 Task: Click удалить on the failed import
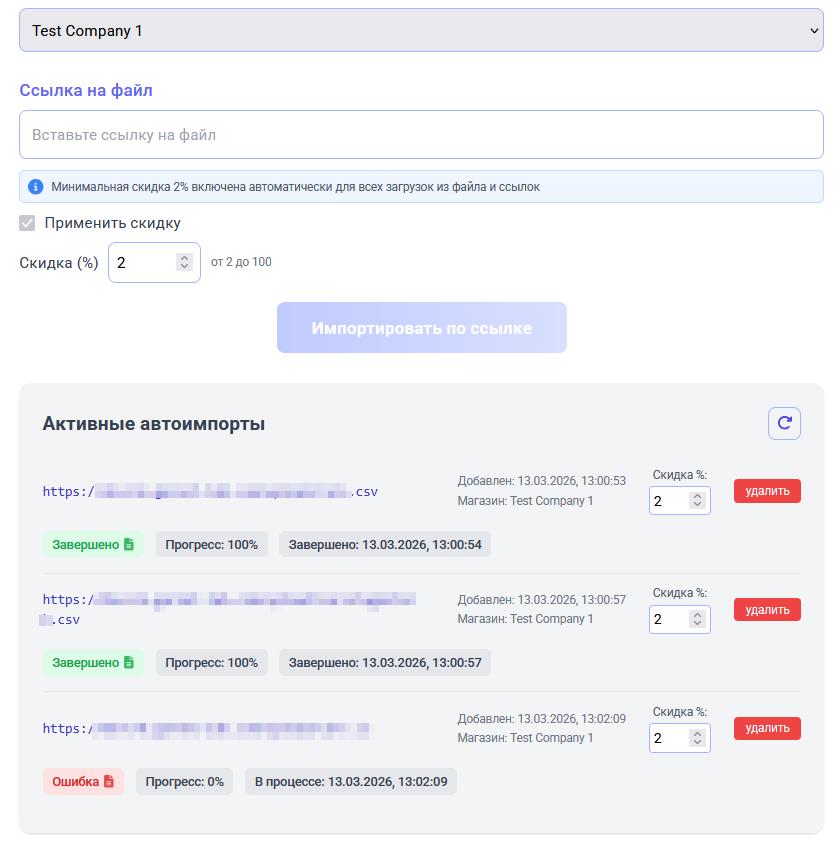tap(767, 728)
